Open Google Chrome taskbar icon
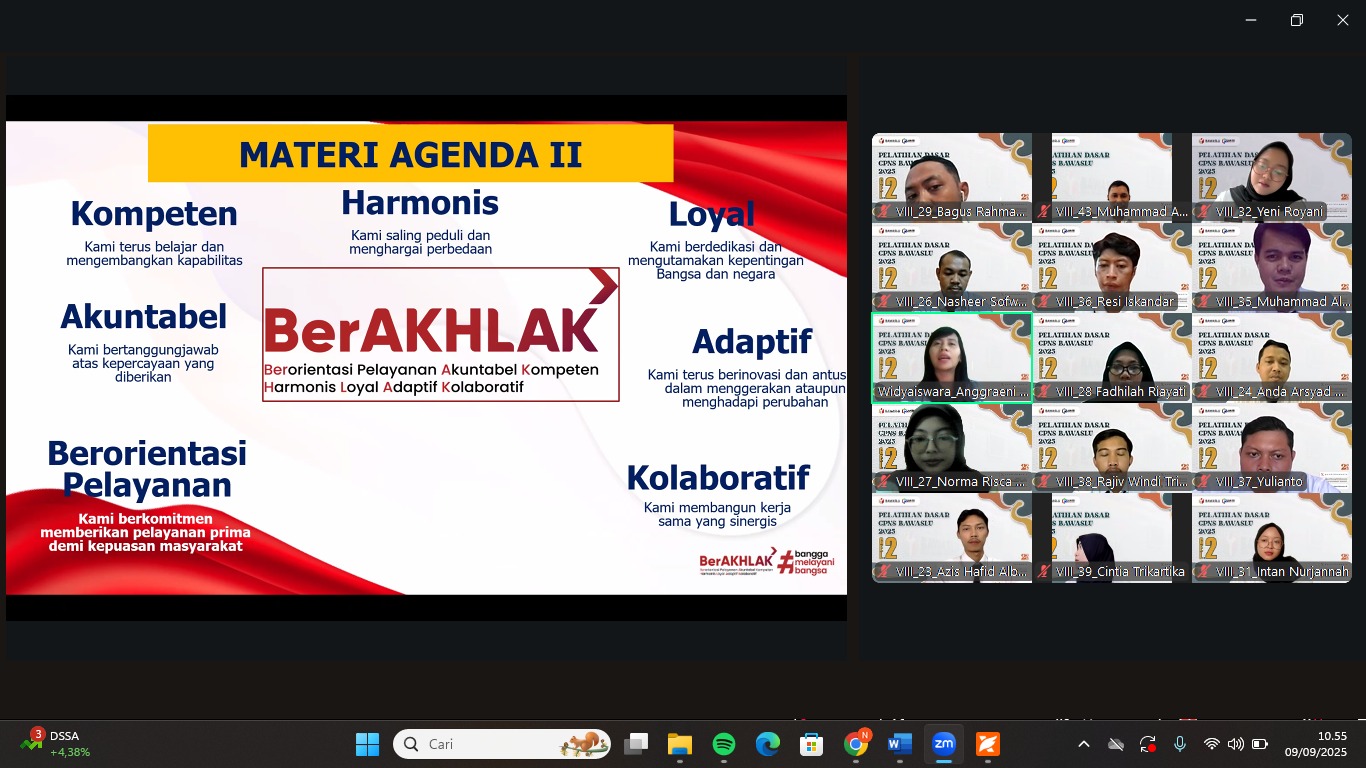 point(855,744)
